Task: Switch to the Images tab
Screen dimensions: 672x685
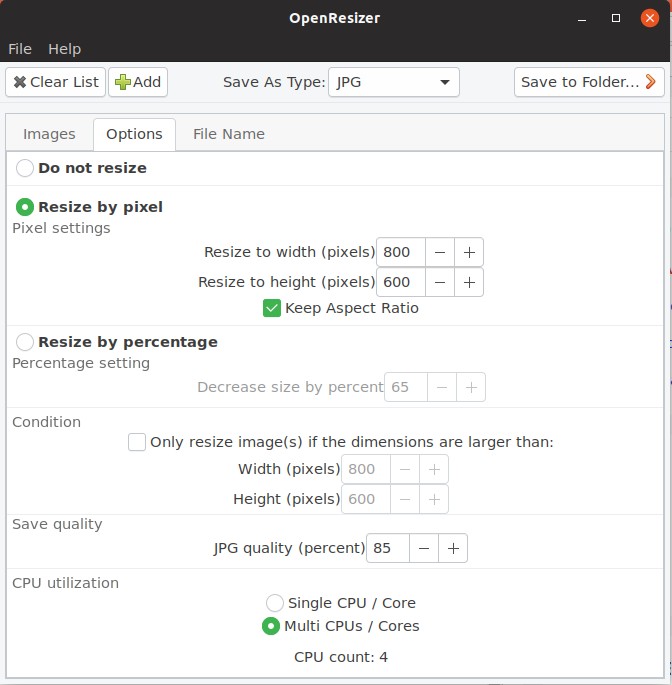Action: [x=49, y=134]
